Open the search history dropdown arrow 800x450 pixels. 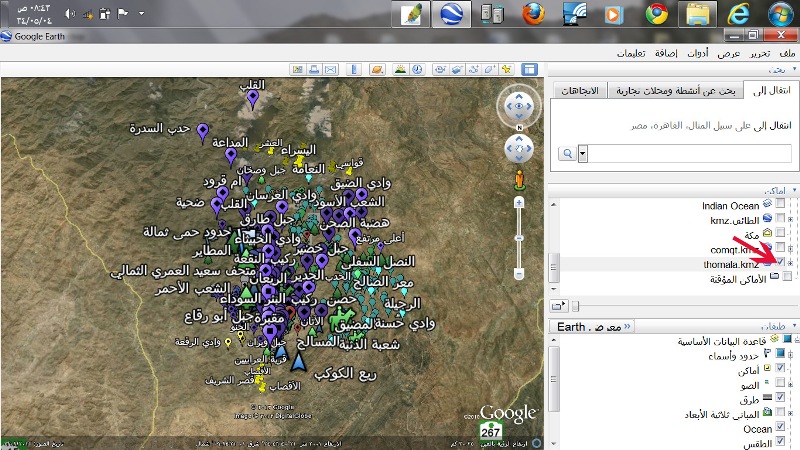[x=583, y=153]
